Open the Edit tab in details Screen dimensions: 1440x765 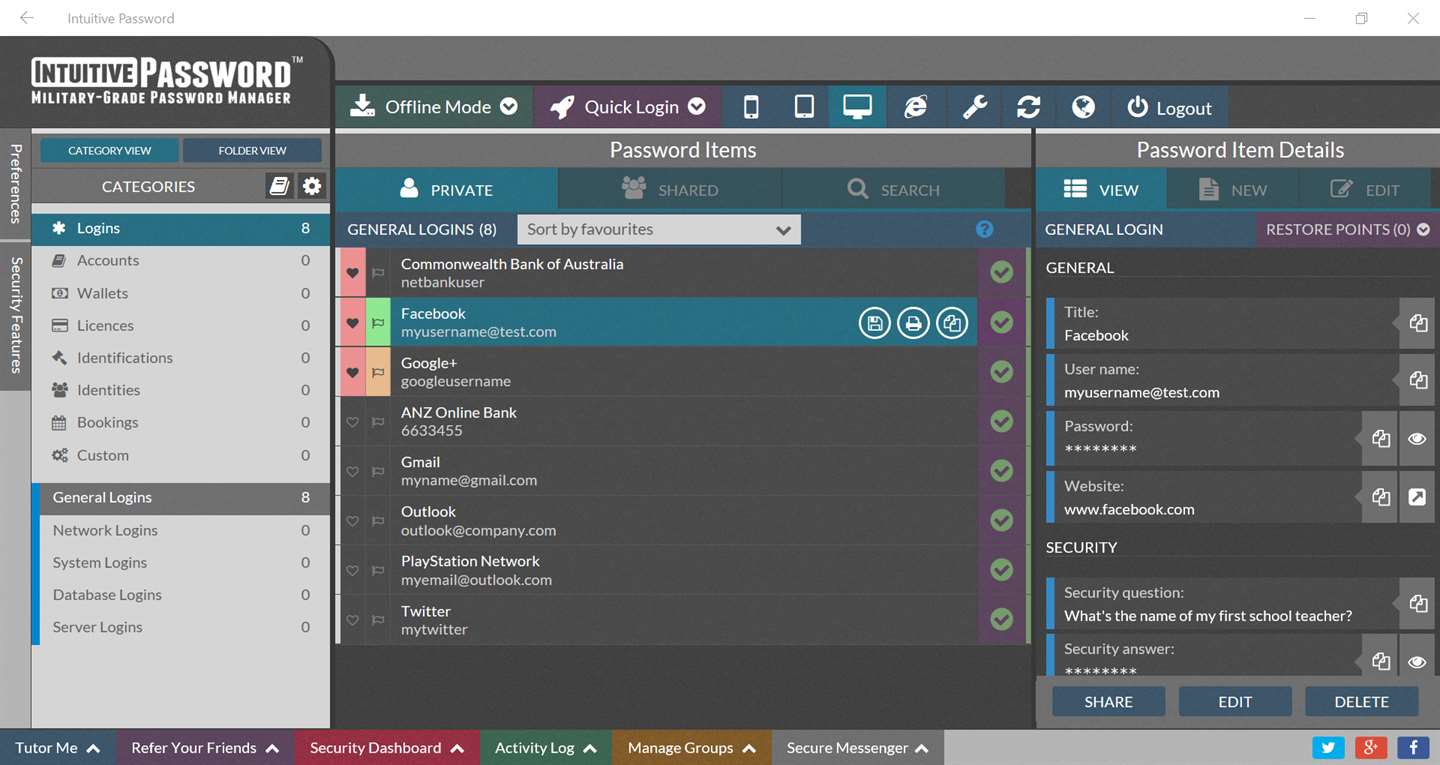pos(1364,189)
